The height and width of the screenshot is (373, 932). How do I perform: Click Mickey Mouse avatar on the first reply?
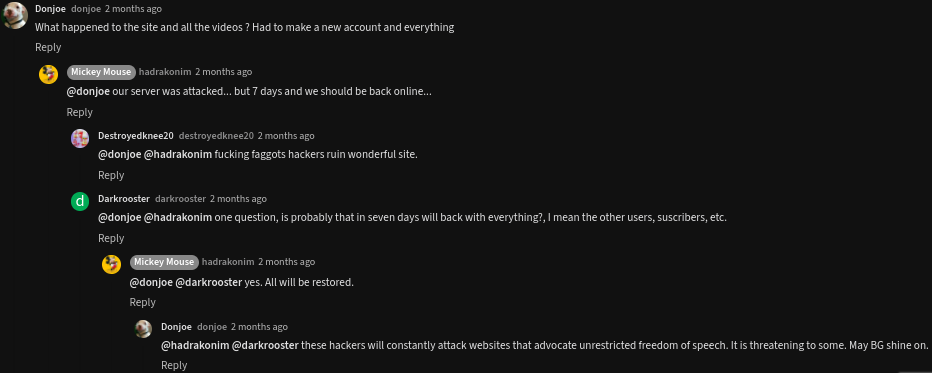click(x=48, y=74)
